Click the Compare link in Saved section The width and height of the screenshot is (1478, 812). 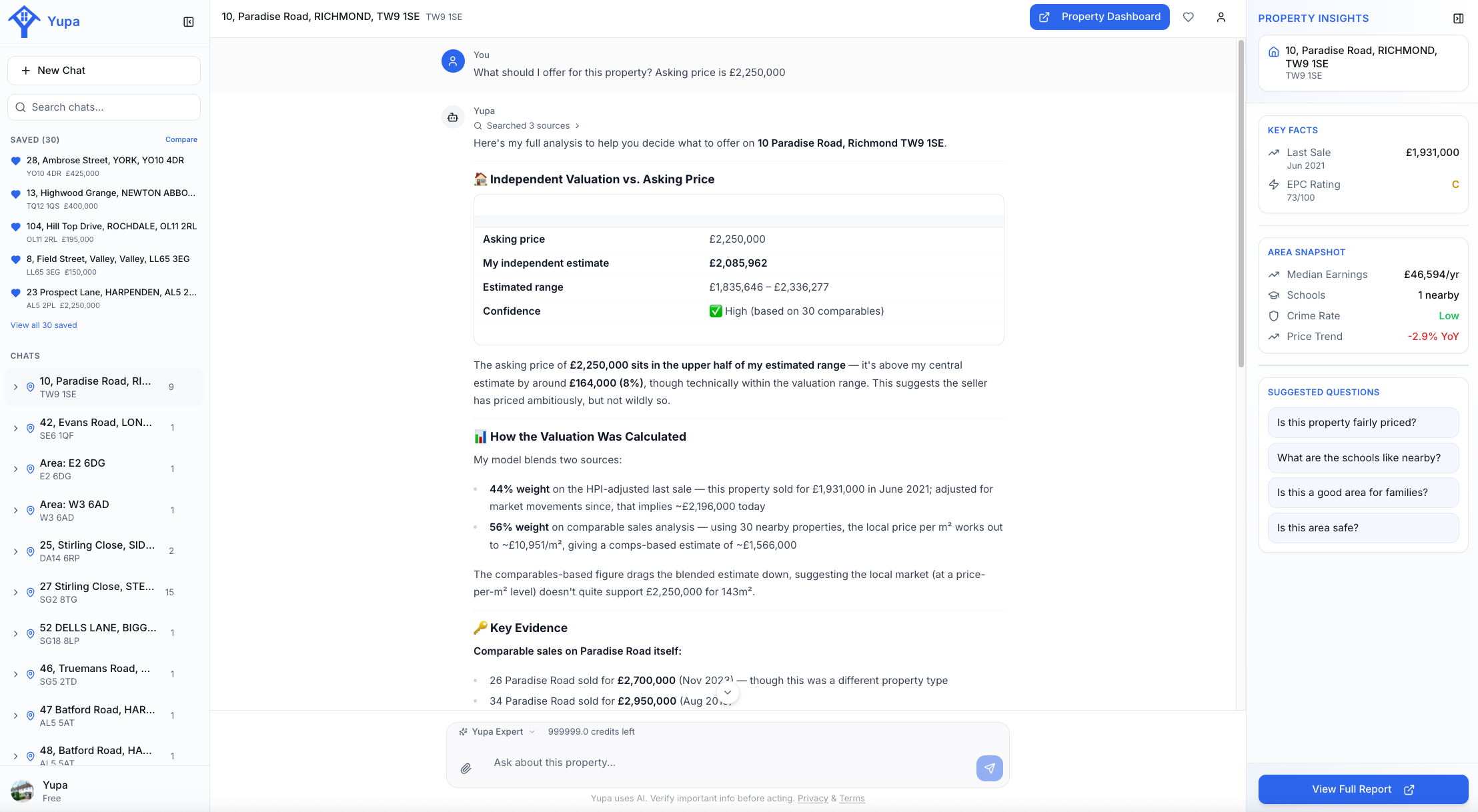click(181, 140)
